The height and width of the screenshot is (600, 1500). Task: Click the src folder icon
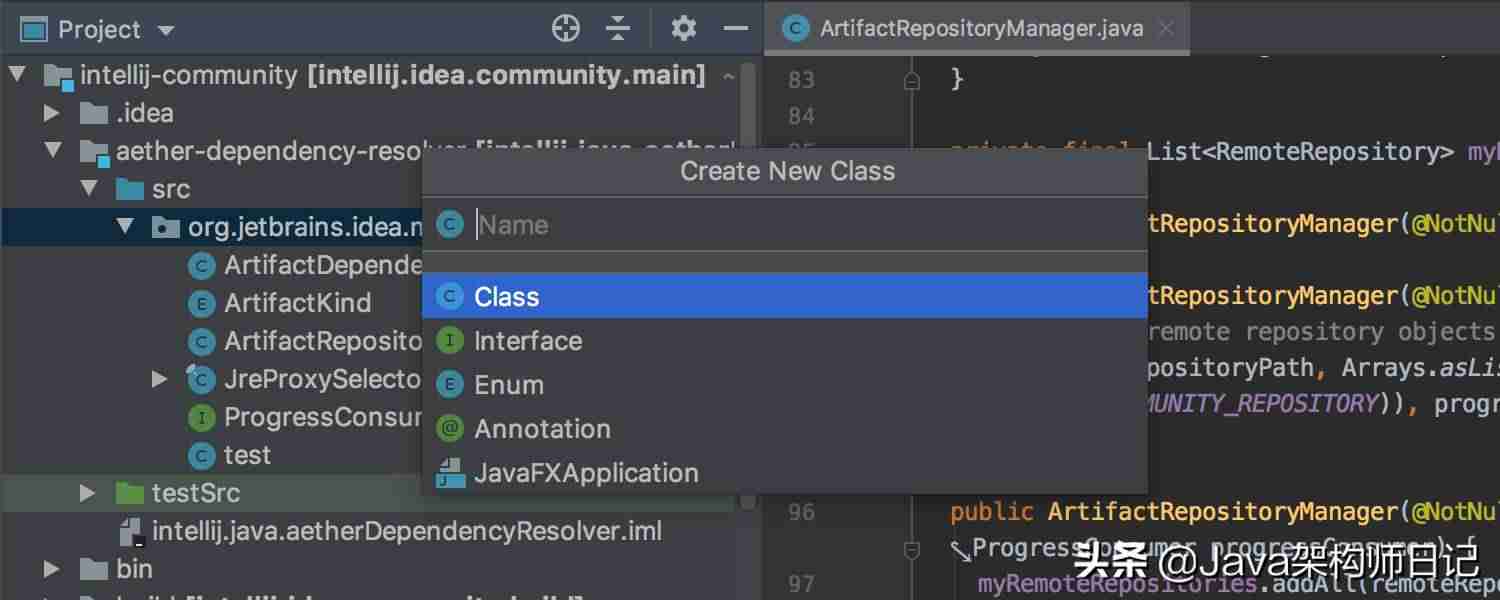[130, 189]
